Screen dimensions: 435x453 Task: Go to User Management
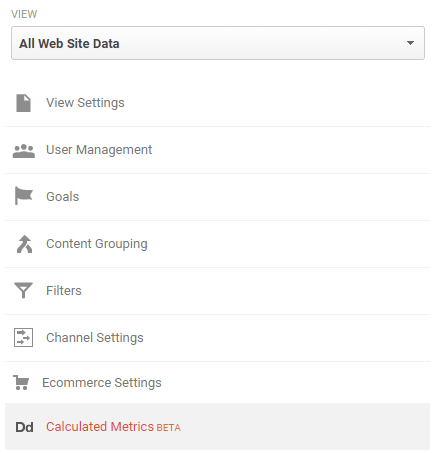[x=99, y=150]
